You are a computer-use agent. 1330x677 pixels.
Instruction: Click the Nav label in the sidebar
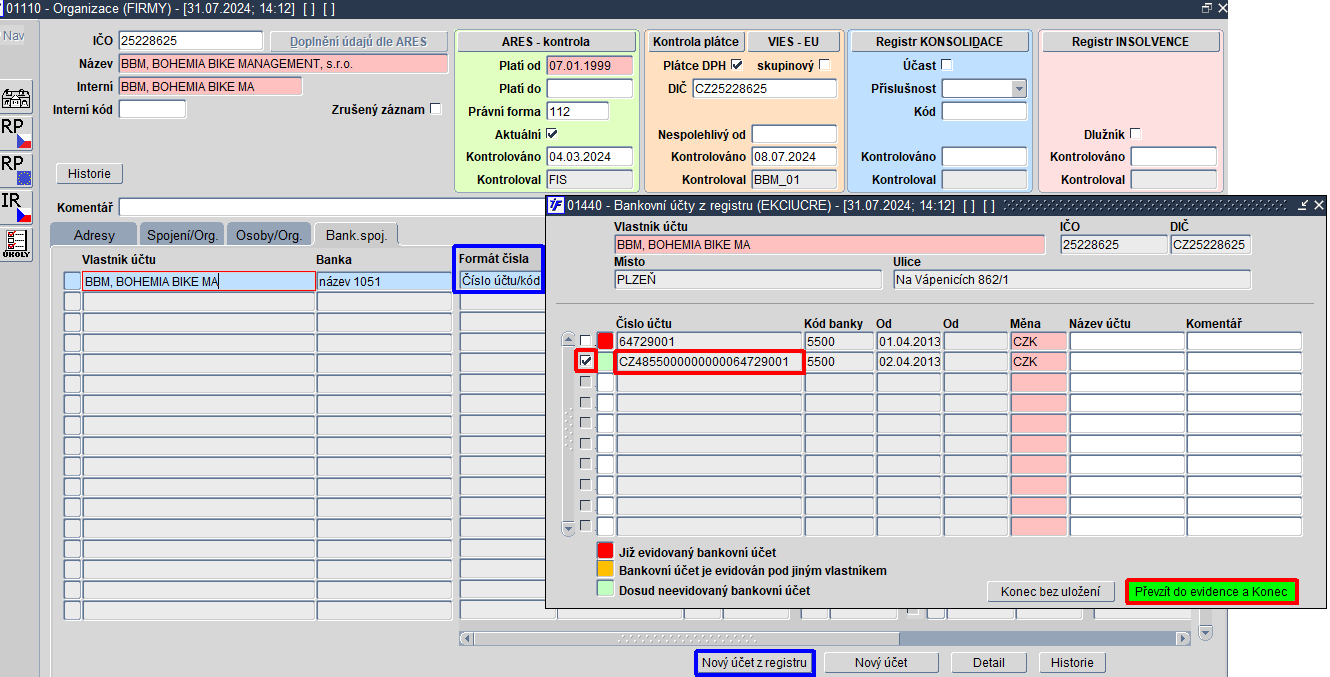coord(13,36)
